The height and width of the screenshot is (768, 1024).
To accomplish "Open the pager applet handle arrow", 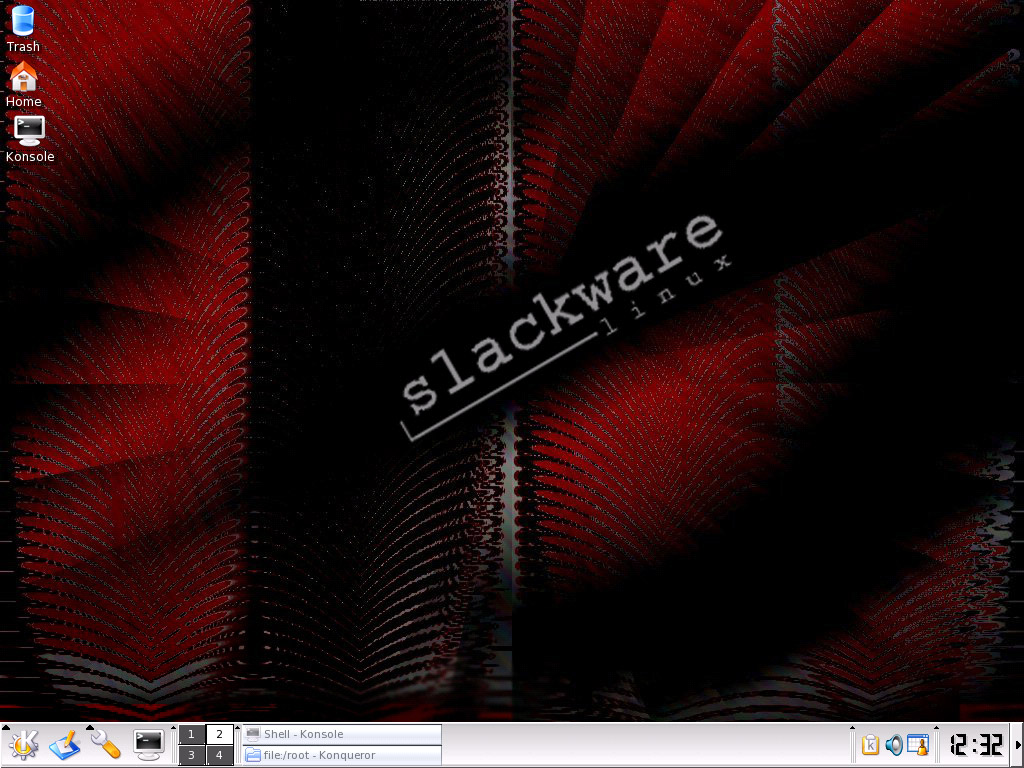I will 174,728.
